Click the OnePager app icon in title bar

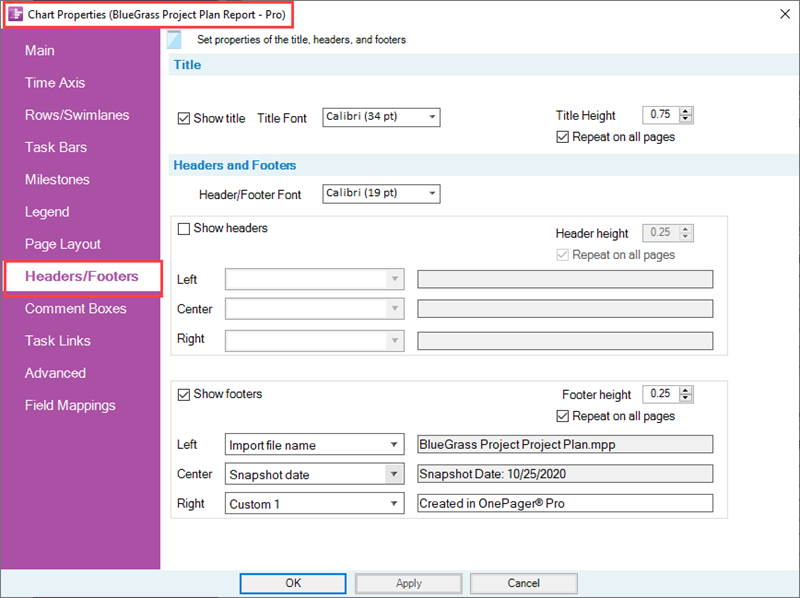(16, 14)
